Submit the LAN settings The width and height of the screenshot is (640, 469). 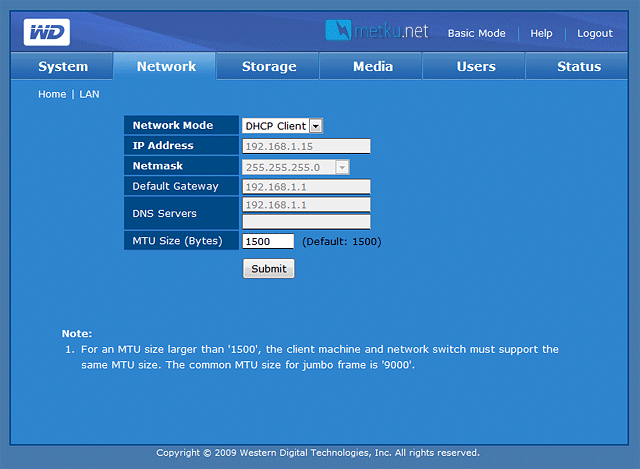pos(269,269)
